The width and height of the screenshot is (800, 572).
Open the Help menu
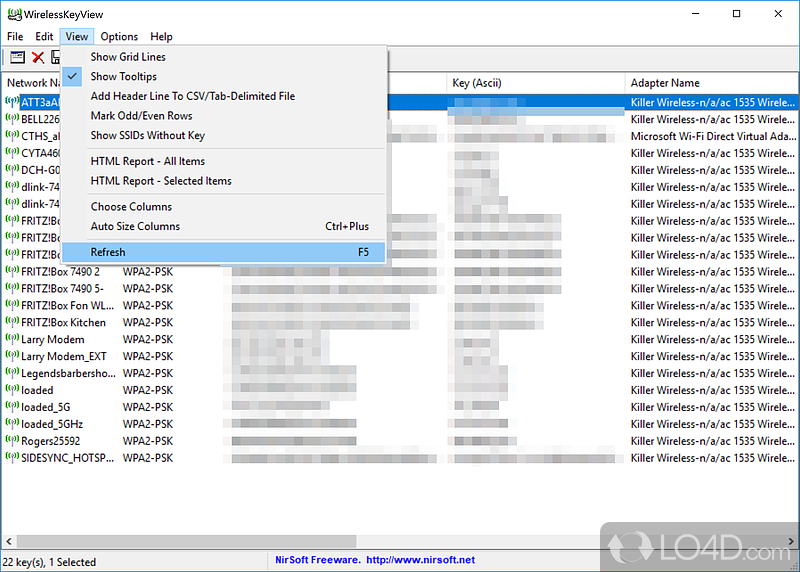(161, 37)
